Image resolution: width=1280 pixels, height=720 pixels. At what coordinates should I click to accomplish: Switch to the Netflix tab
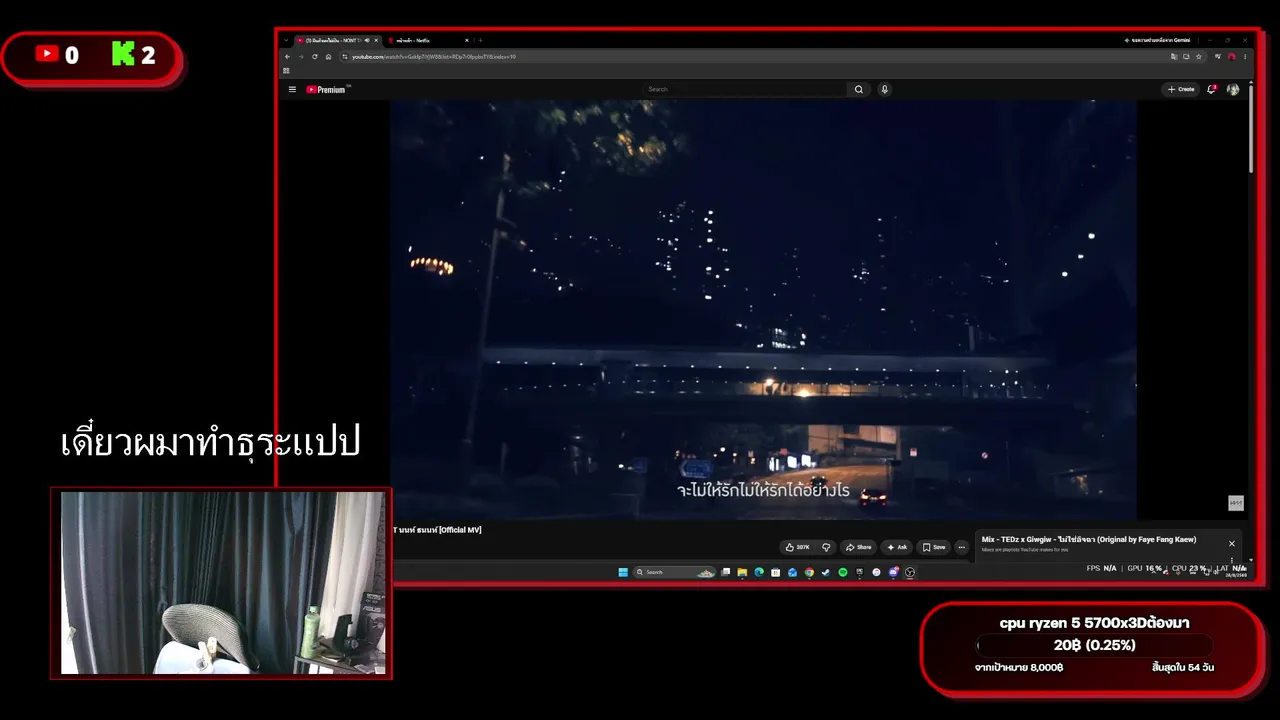coord(427,40)
